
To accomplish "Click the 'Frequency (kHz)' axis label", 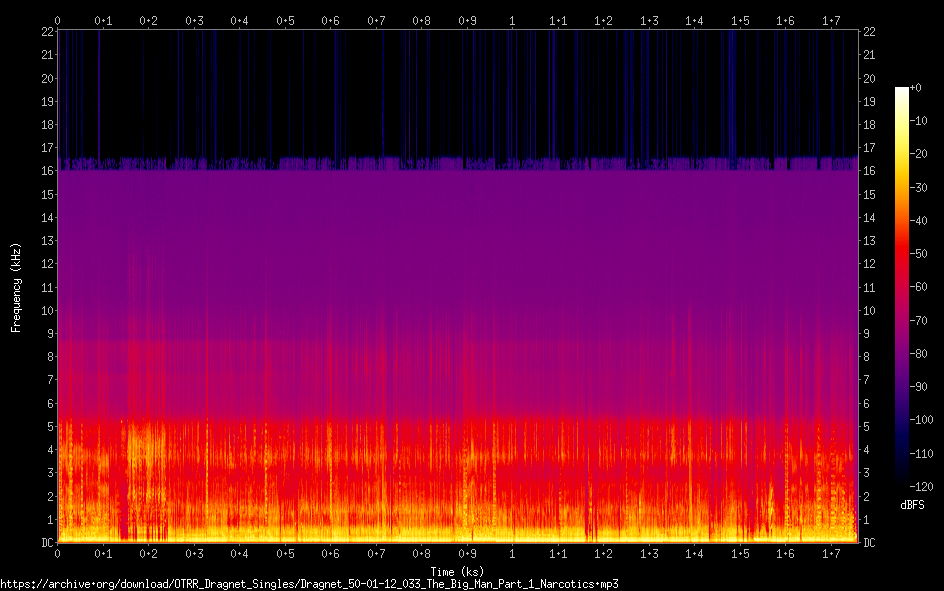I will (16, 286).
